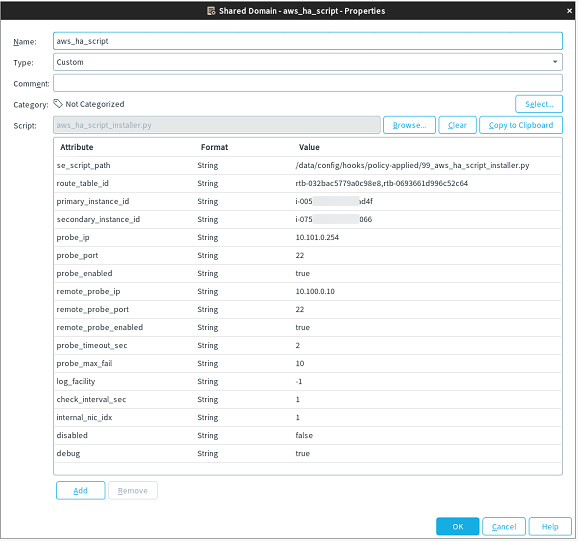The width and height of the screenshot is (578, 541).
Task: Select the check_interval_sec attribute
Action: (308, 400)
